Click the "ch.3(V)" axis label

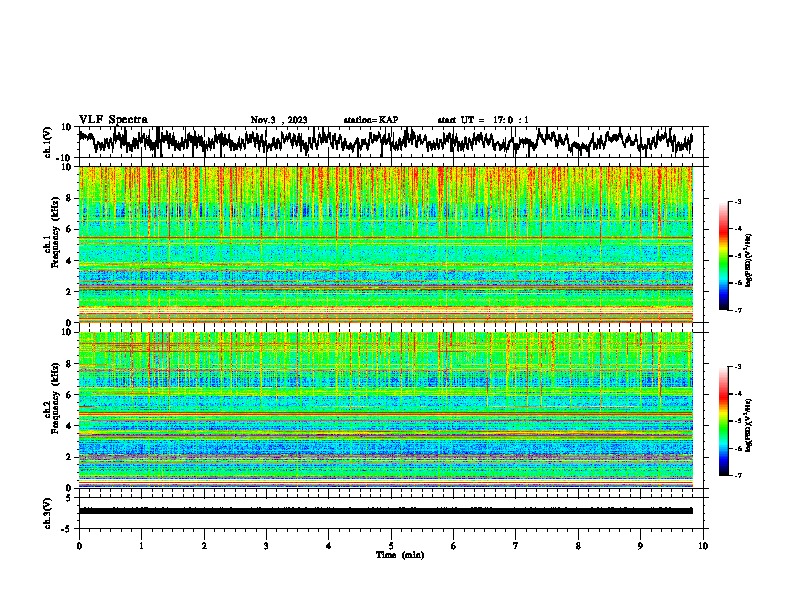pos(48,514)
